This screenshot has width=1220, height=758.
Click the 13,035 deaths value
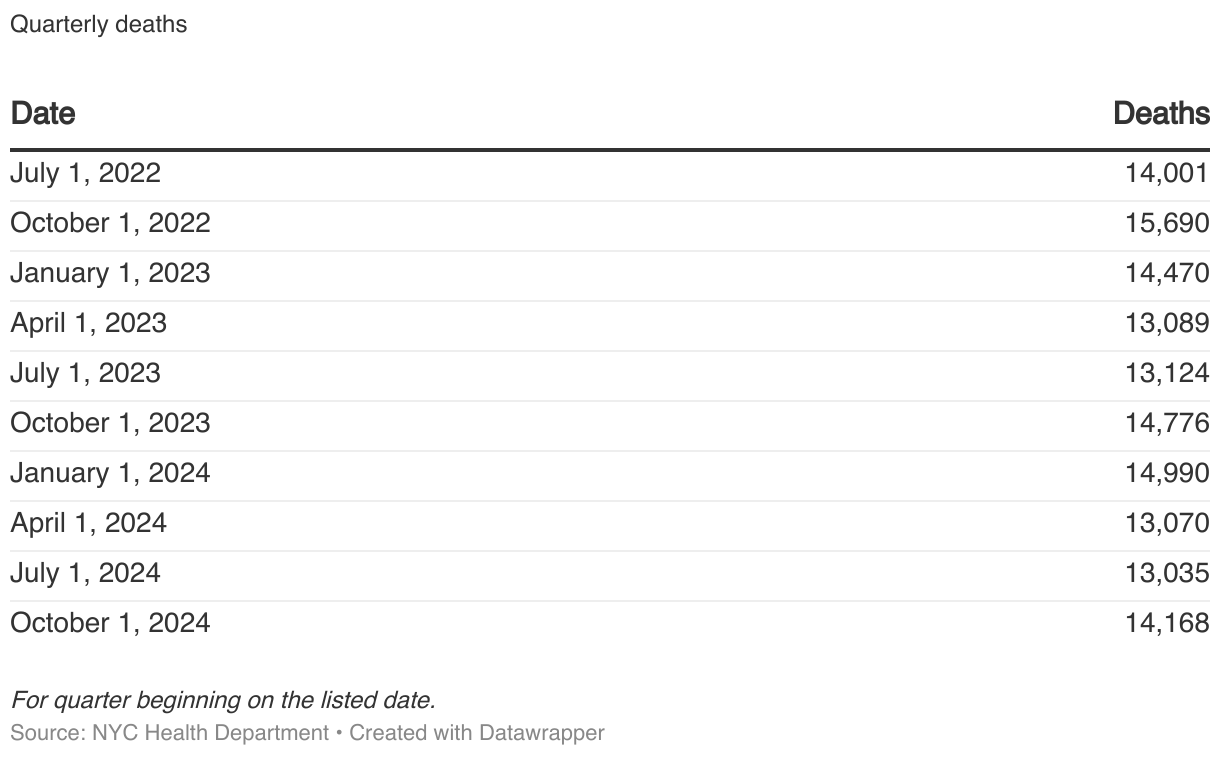point(1167,573)
